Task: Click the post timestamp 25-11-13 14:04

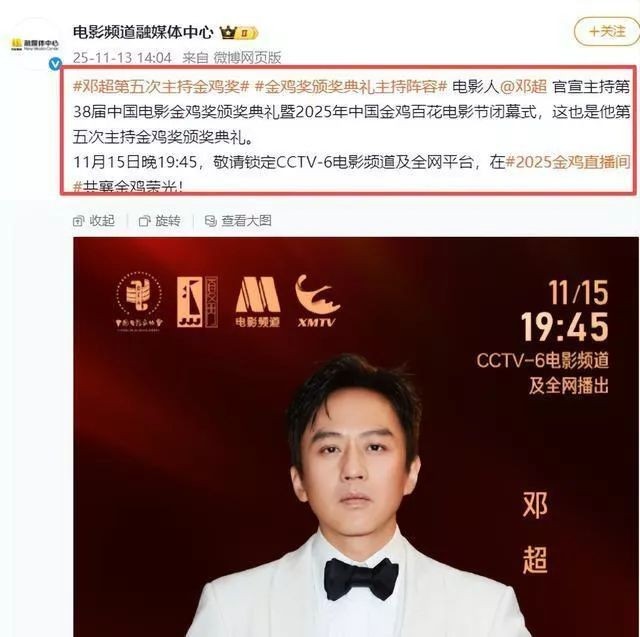Action: (122, 58)
